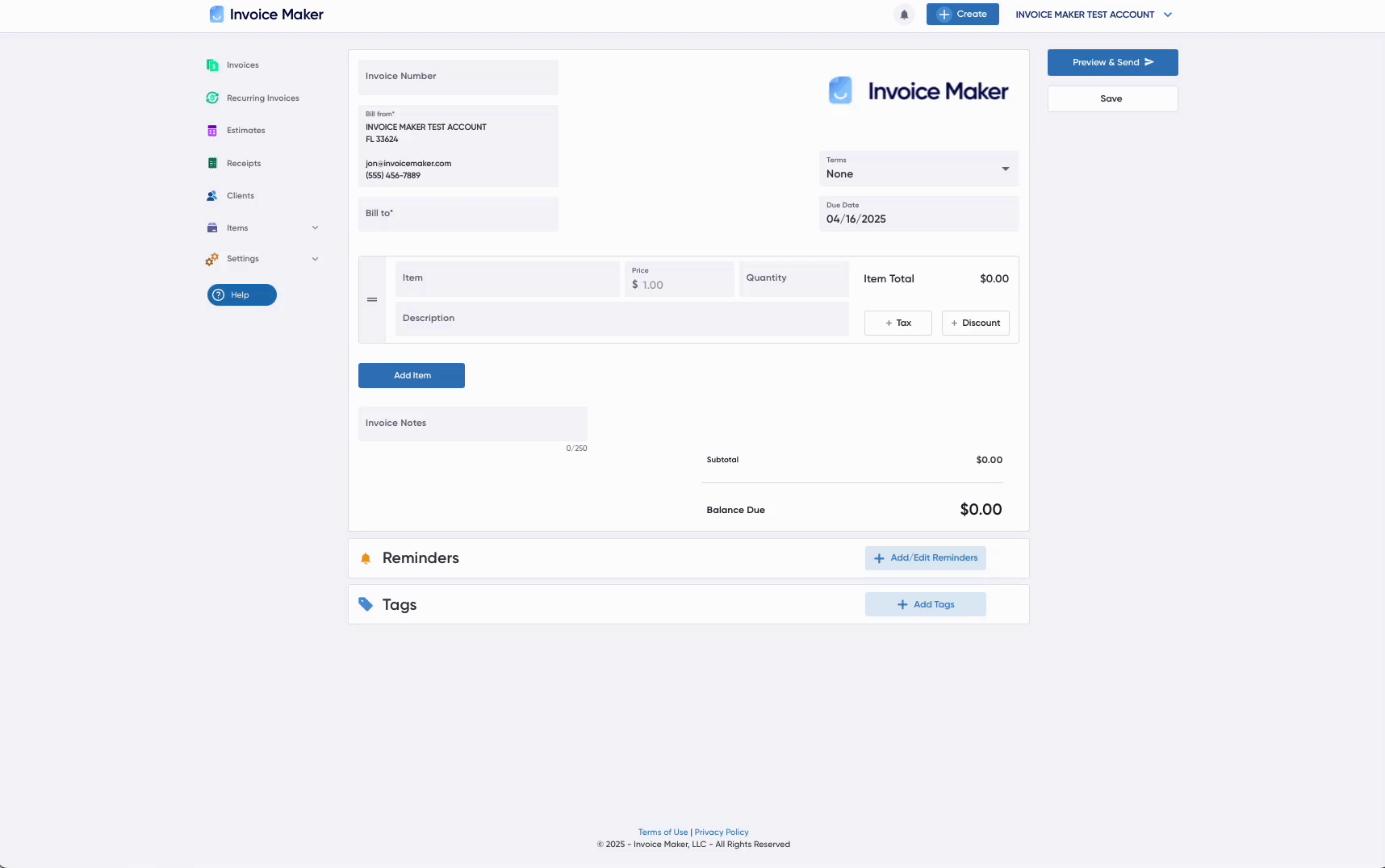Click the Bill from details box
This screenshot has height=868, width=1385.
458,146
